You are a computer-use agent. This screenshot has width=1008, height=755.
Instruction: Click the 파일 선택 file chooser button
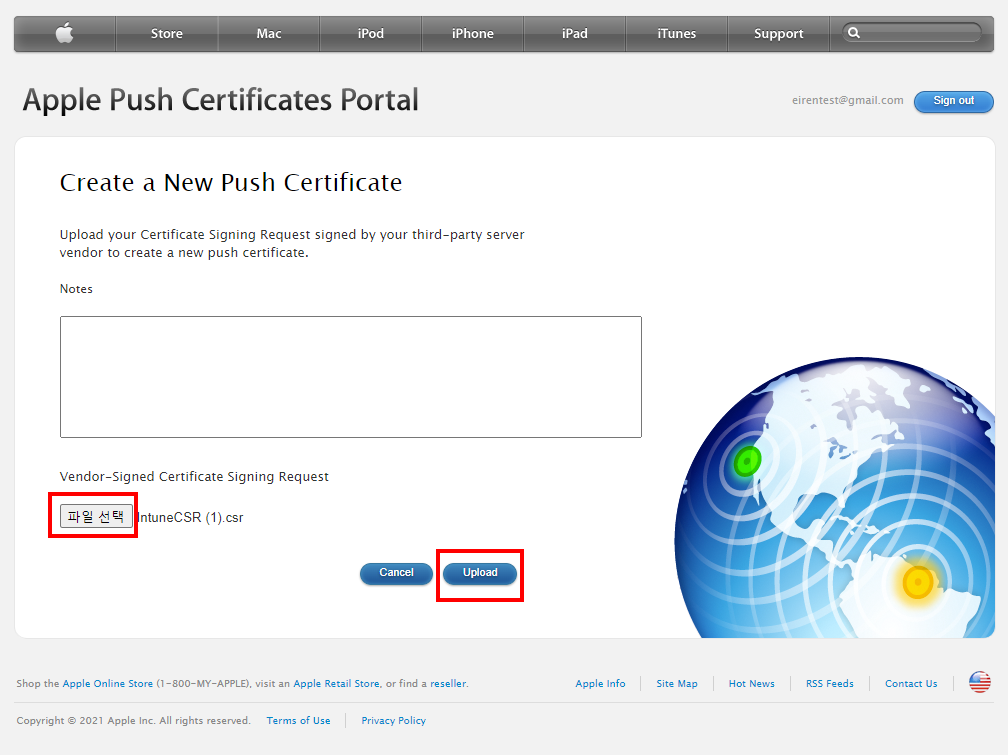click(x=96, y=516)
